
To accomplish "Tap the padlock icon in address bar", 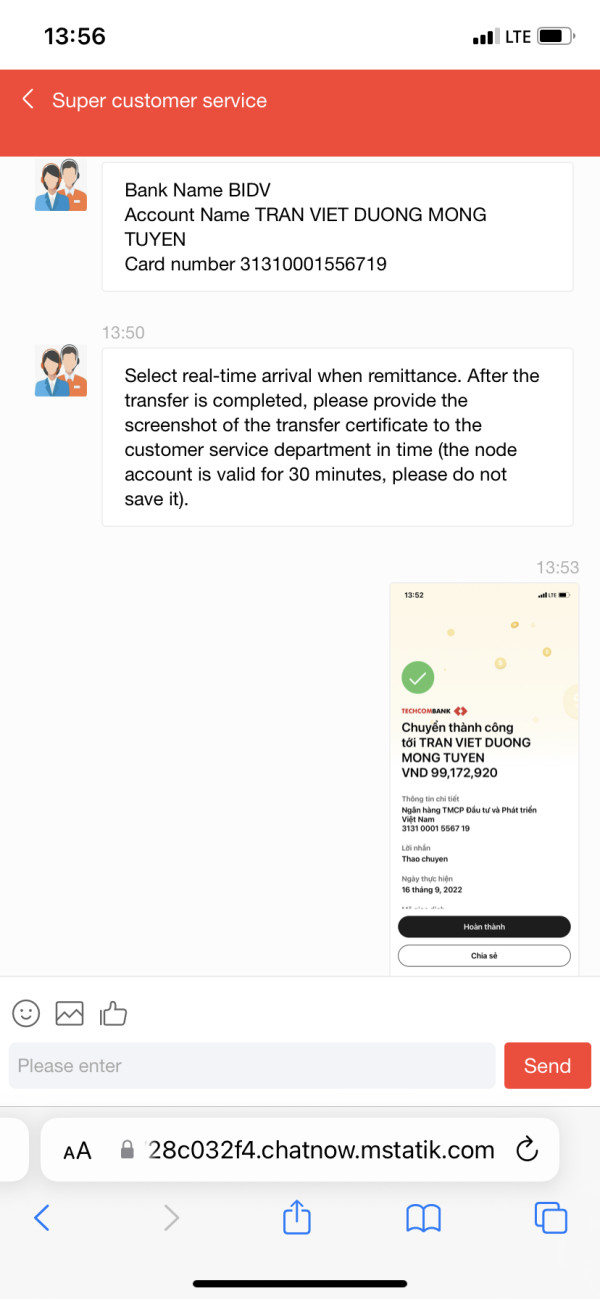I will [x=127, y=1150].
